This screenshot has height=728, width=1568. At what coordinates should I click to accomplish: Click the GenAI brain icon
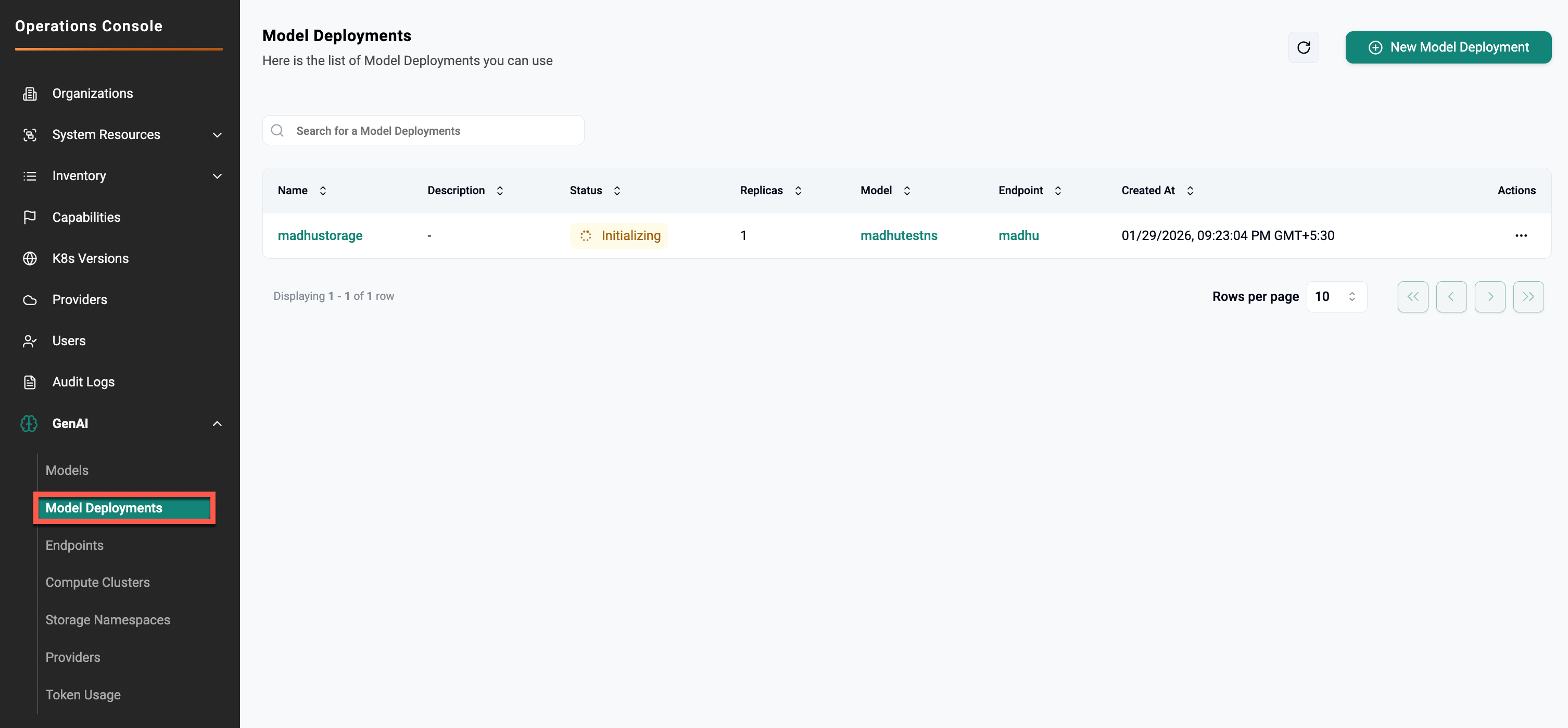click(x=29, y=424)
